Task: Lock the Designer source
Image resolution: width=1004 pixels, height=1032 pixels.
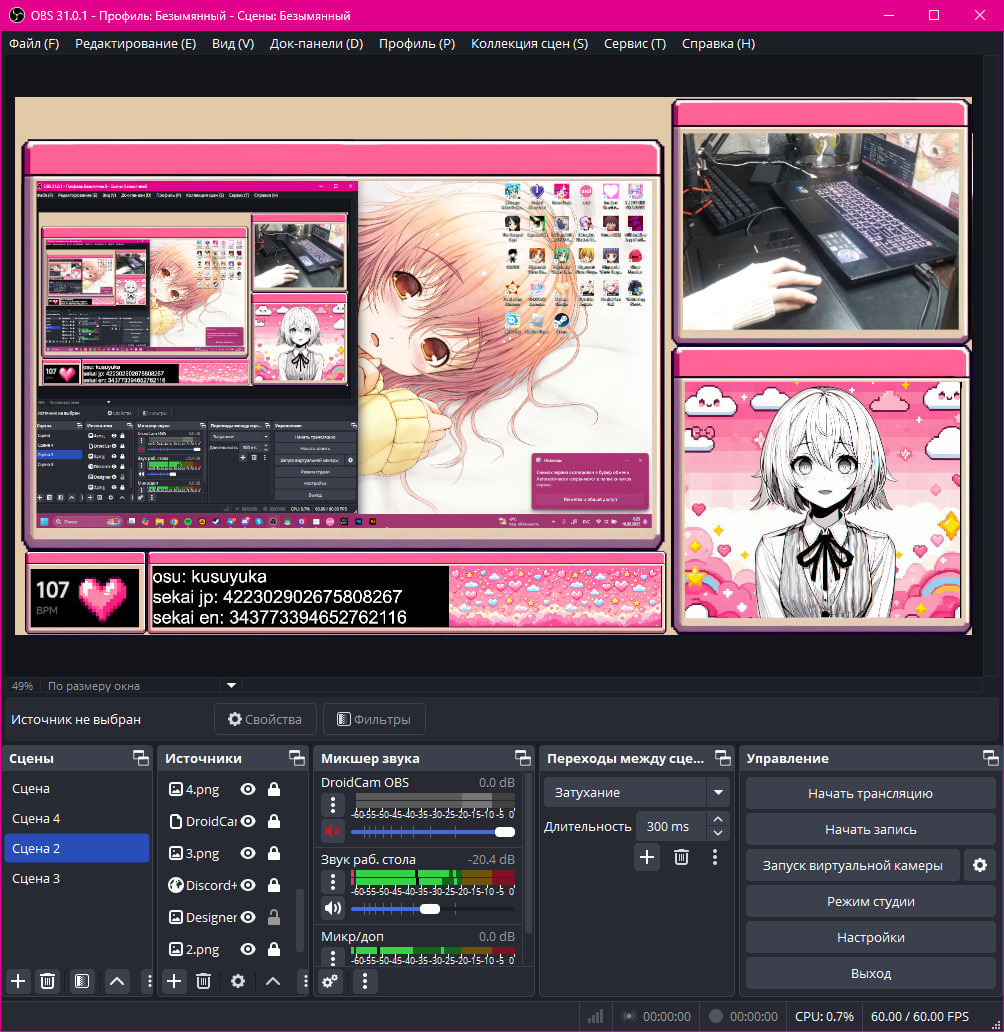Action: 274,917
